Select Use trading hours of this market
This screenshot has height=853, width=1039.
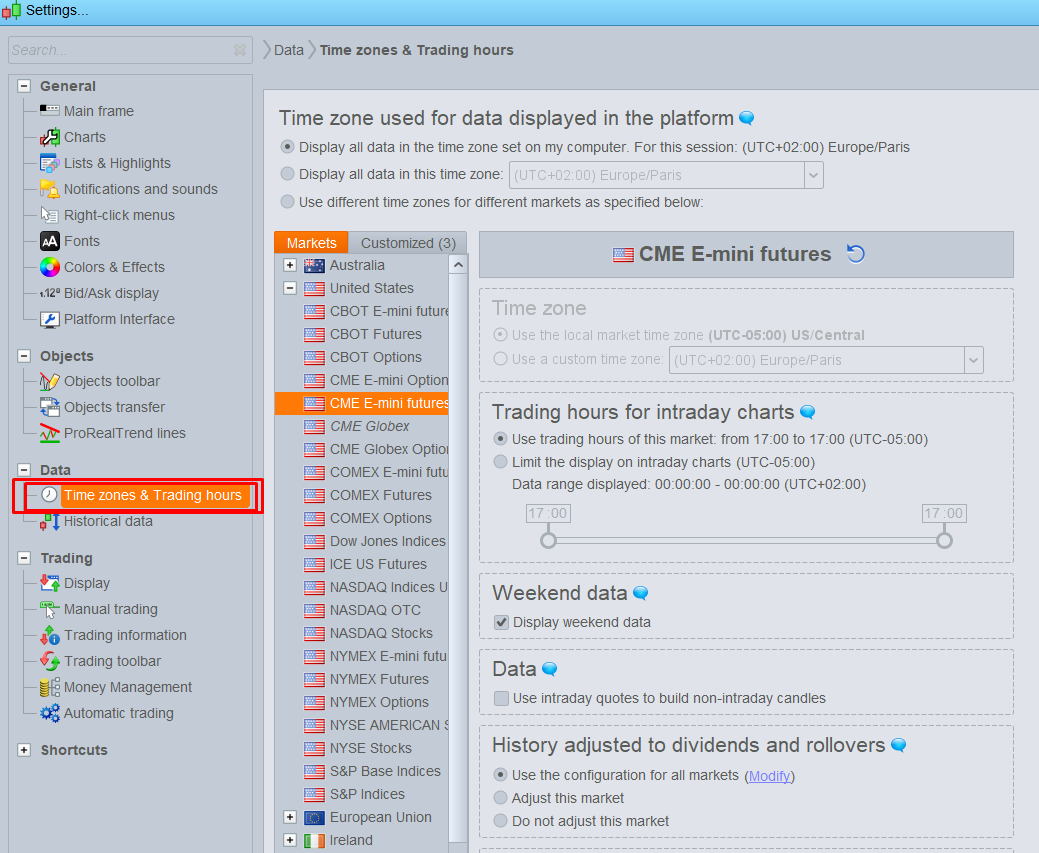tap(500, 439)
